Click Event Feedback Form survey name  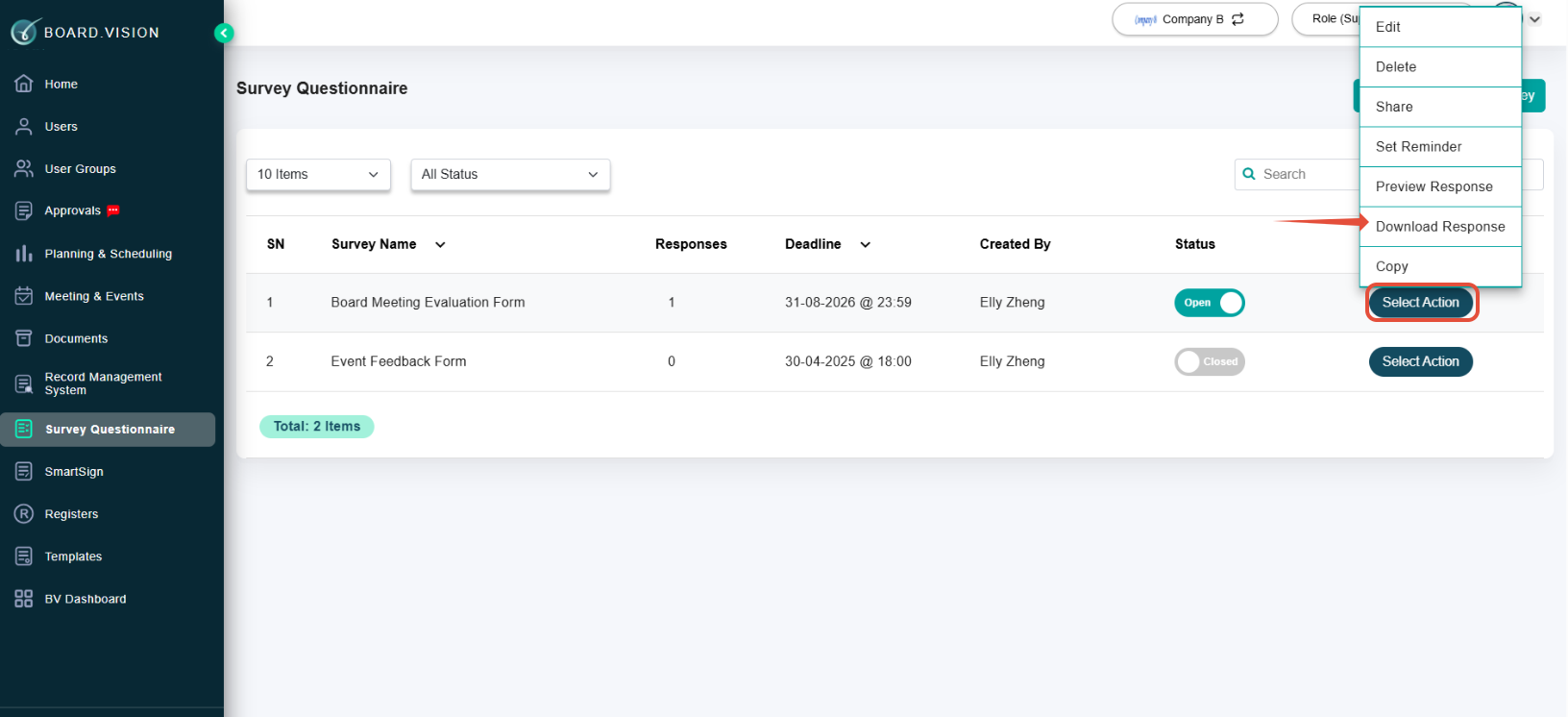click(x=399, y=361)
